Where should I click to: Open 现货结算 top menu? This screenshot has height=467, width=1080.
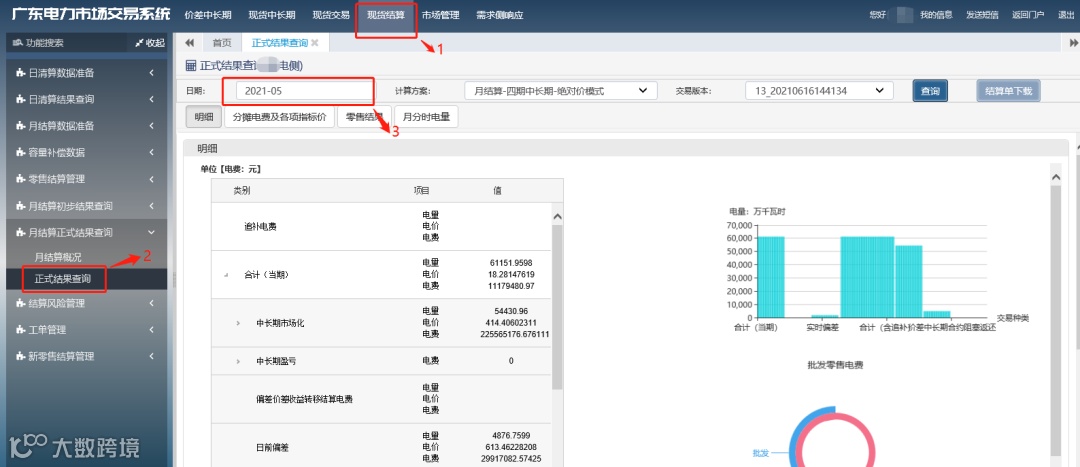pyautogui.click(x=386, y=15)
